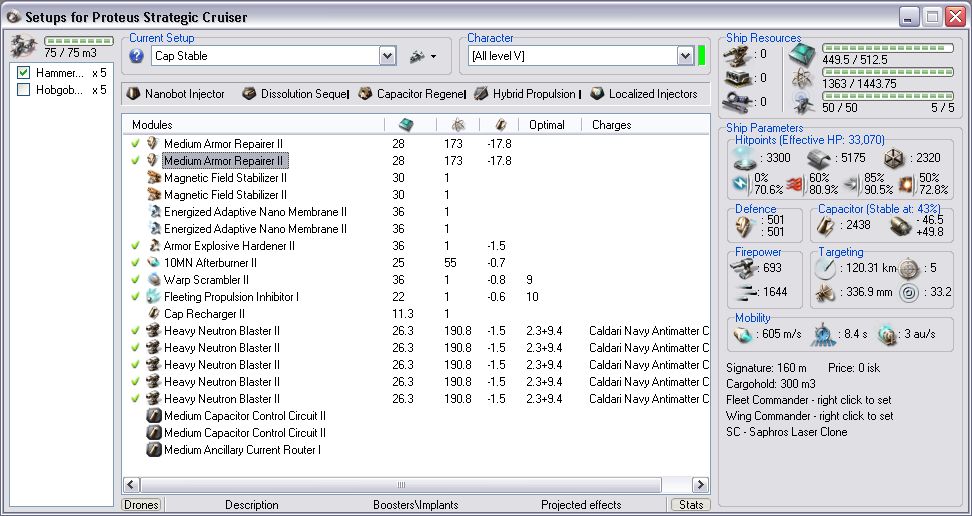Open the Boosters\Implants tab

point(415,505)
